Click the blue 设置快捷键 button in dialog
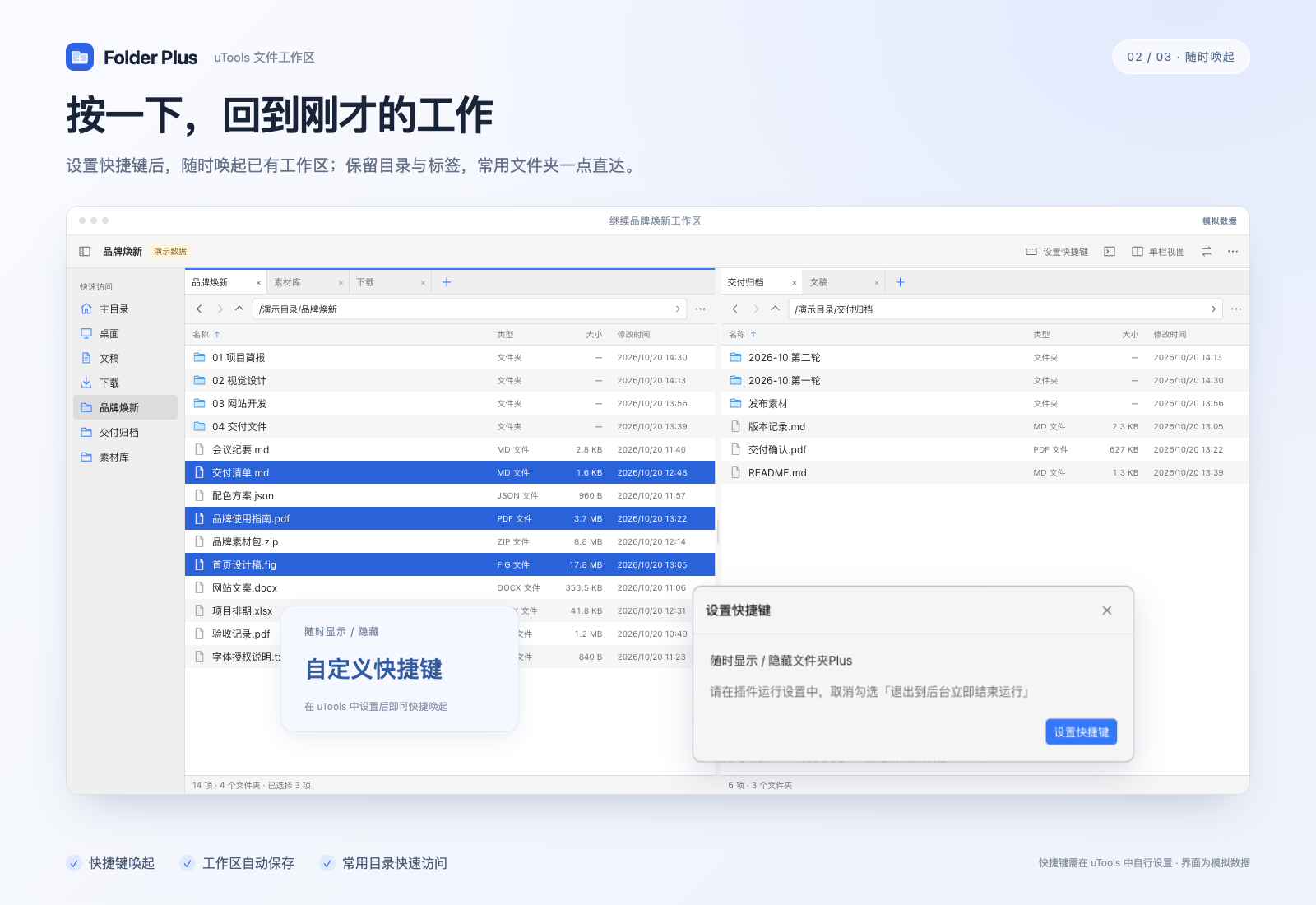Screen dimensions: 1316x905 tap(1082, 732)
